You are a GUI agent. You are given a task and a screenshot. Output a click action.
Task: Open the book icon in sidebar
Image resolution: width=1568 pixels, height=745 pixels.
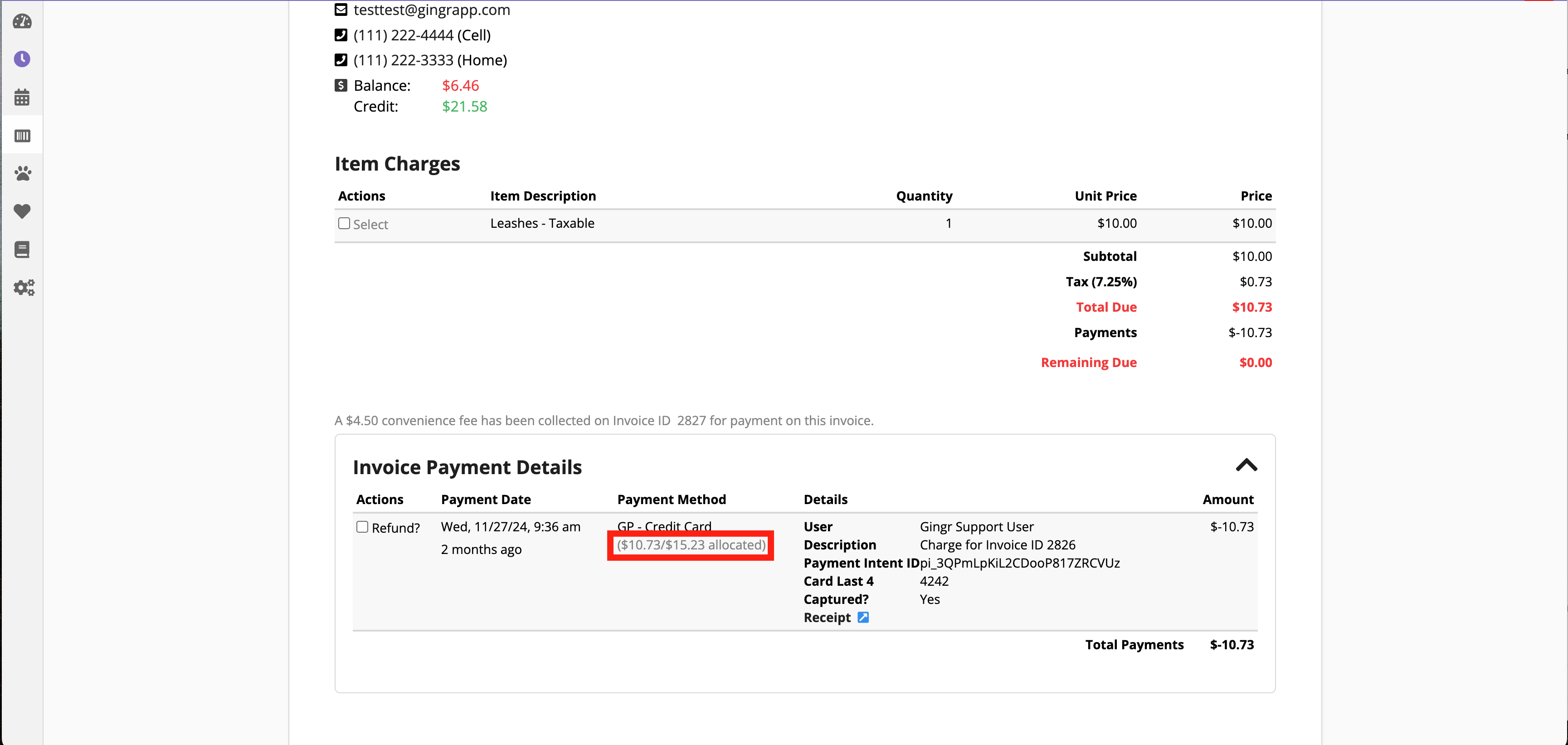pyautogui.click(x=23, y=249)
